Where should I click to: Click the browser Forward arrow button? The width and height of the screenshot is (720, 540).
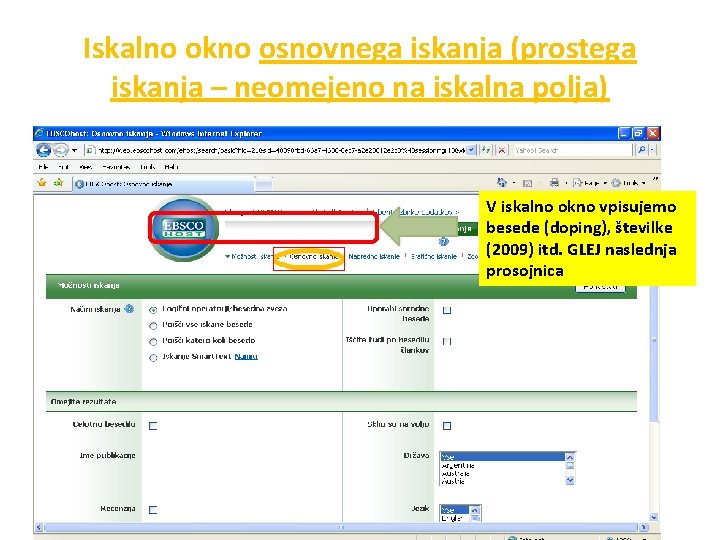click(x=61, y=150)
